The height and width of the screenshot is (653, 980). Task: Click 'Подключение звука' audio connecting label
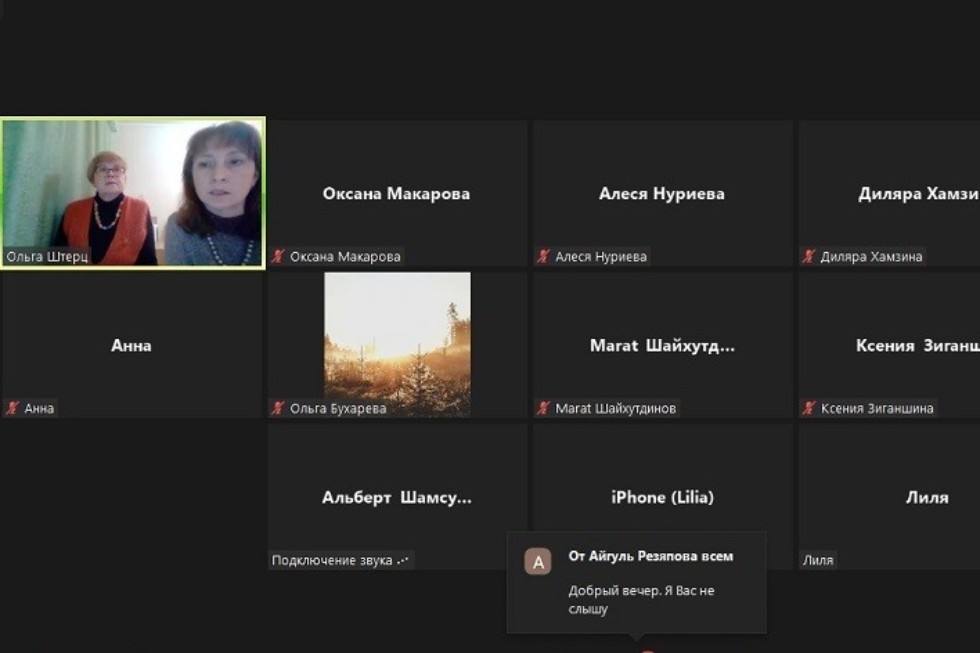click(340, 560)
